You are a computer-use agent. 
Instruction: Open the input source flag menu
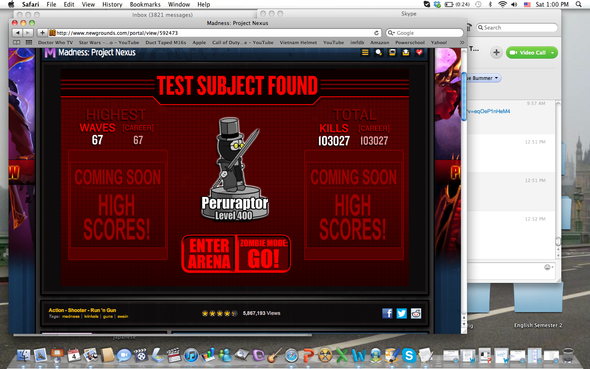527,5
